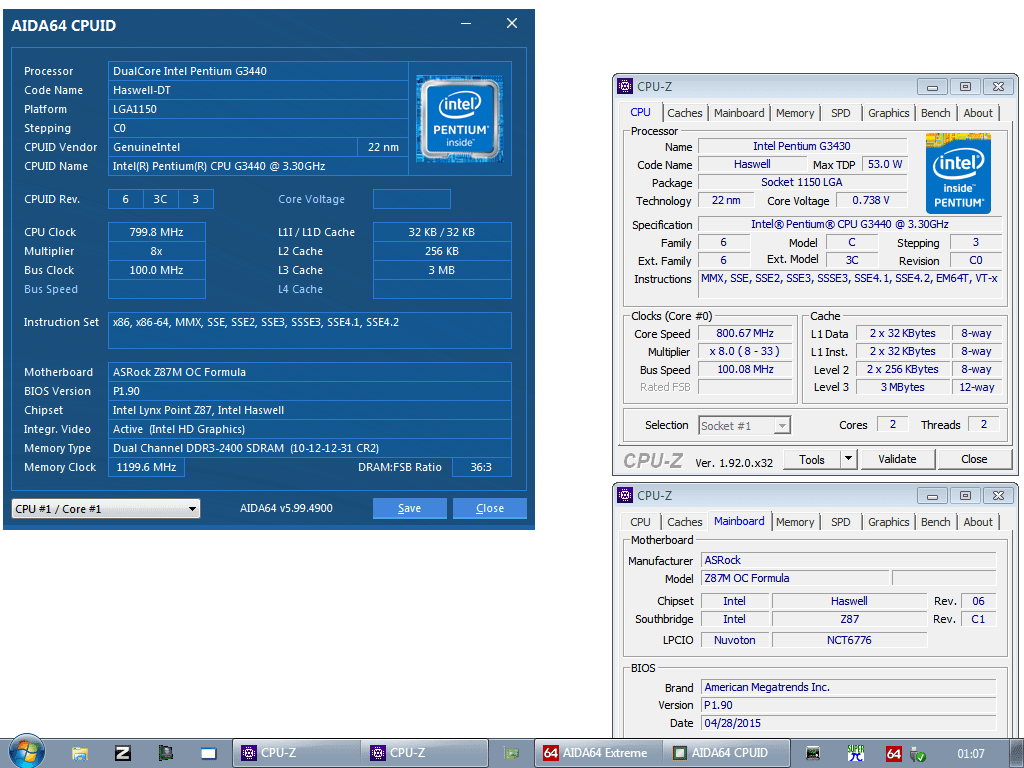Screen dimensions: 1024x768
Task: Click Safely Remove Hardware tray icon
Action: (x=918, y=754)
